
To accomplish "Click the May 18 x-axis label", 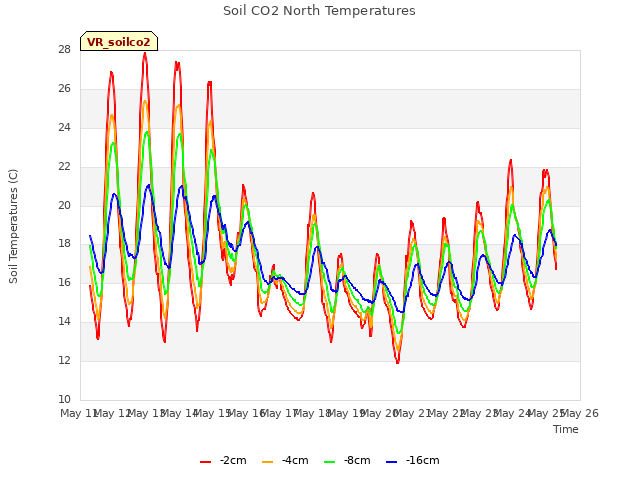I will (313, 413).
